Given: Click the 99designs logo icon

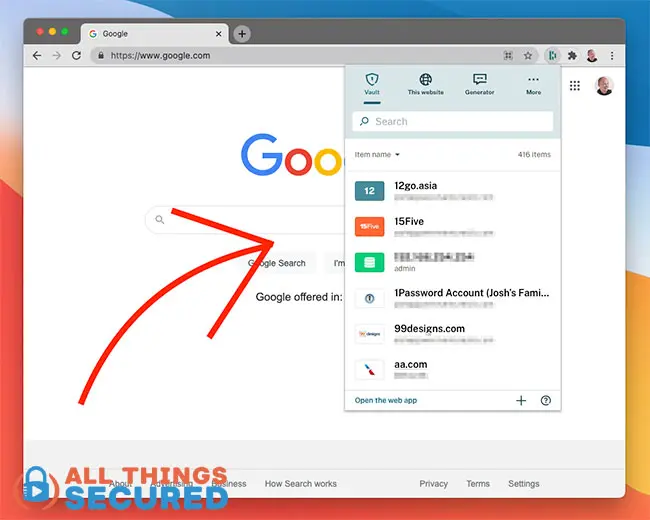Looking at the screenshot, I should pos(369,334).
